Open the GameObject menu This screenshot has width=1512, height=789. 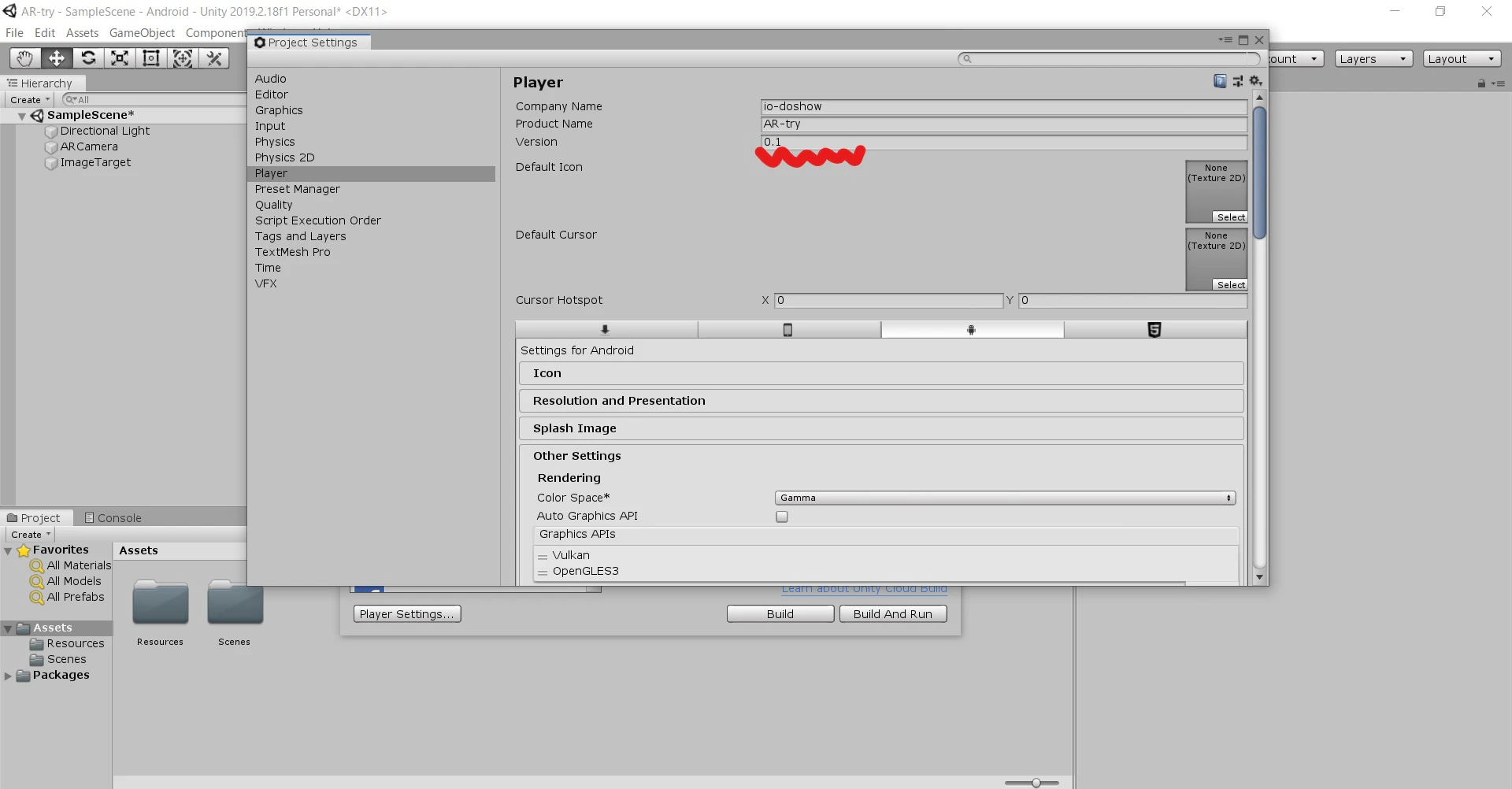[x=142, y=33]
